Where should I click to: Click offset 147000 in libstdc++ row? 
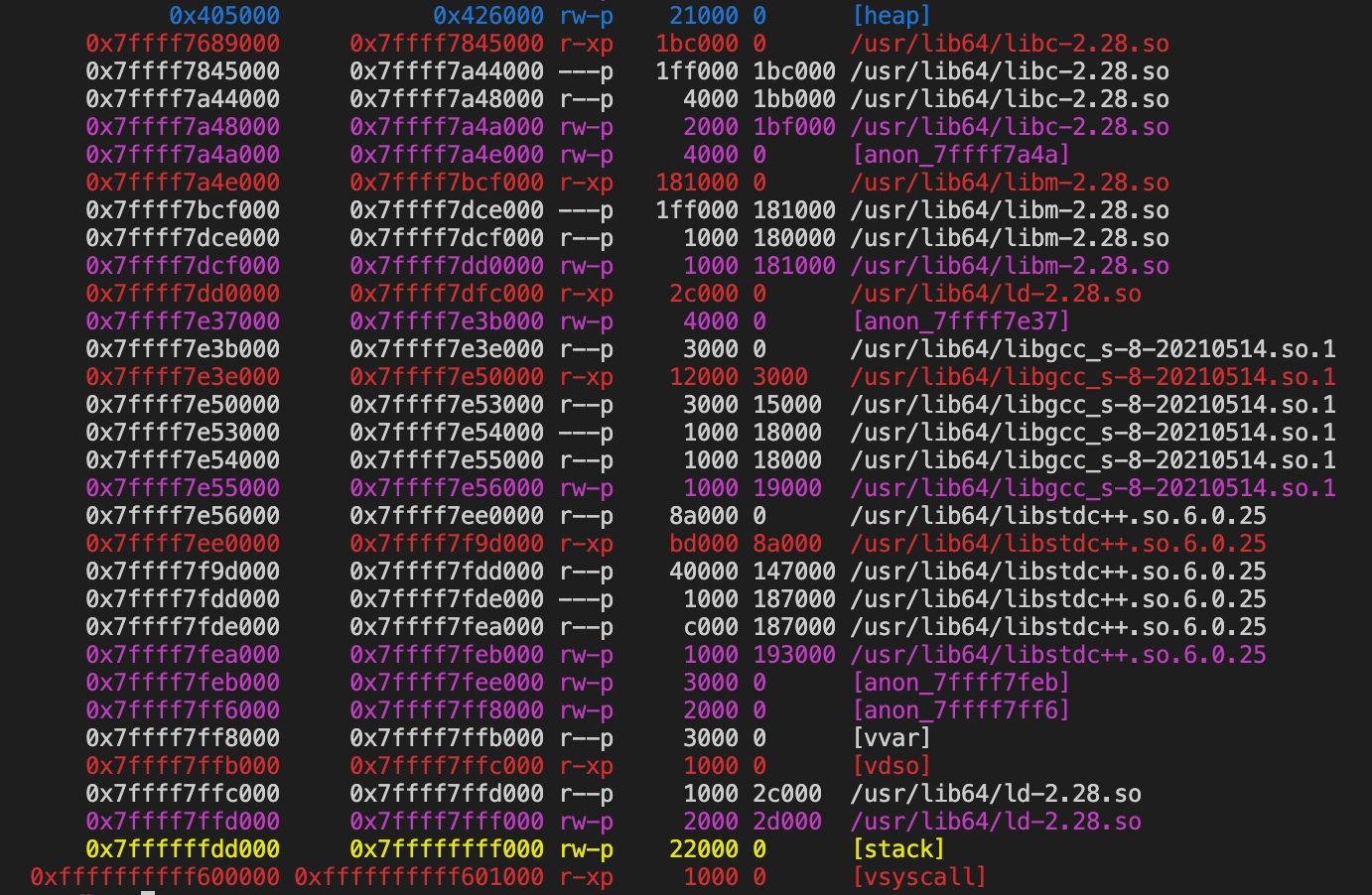[794, 572]
